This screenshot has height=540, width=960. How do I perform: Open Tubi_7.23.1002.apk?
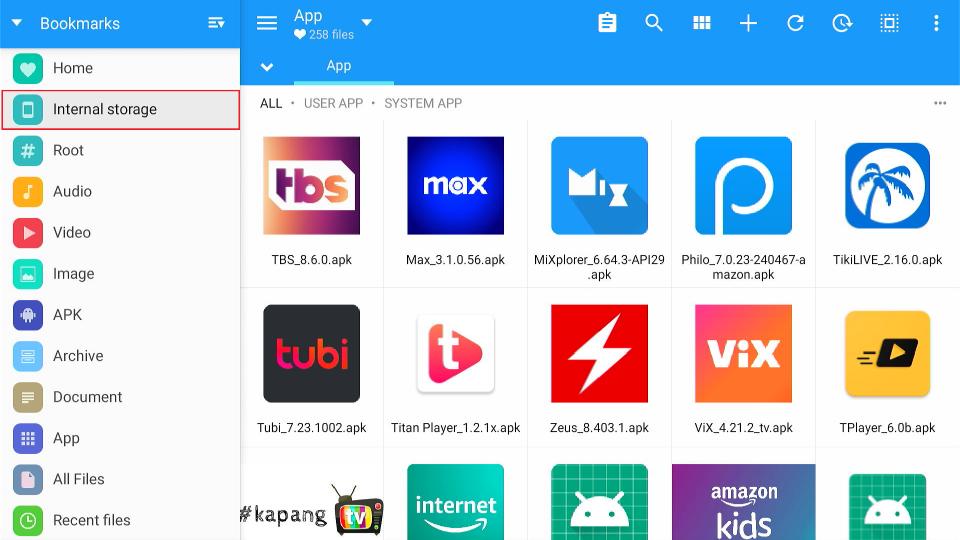click(312, 367)
